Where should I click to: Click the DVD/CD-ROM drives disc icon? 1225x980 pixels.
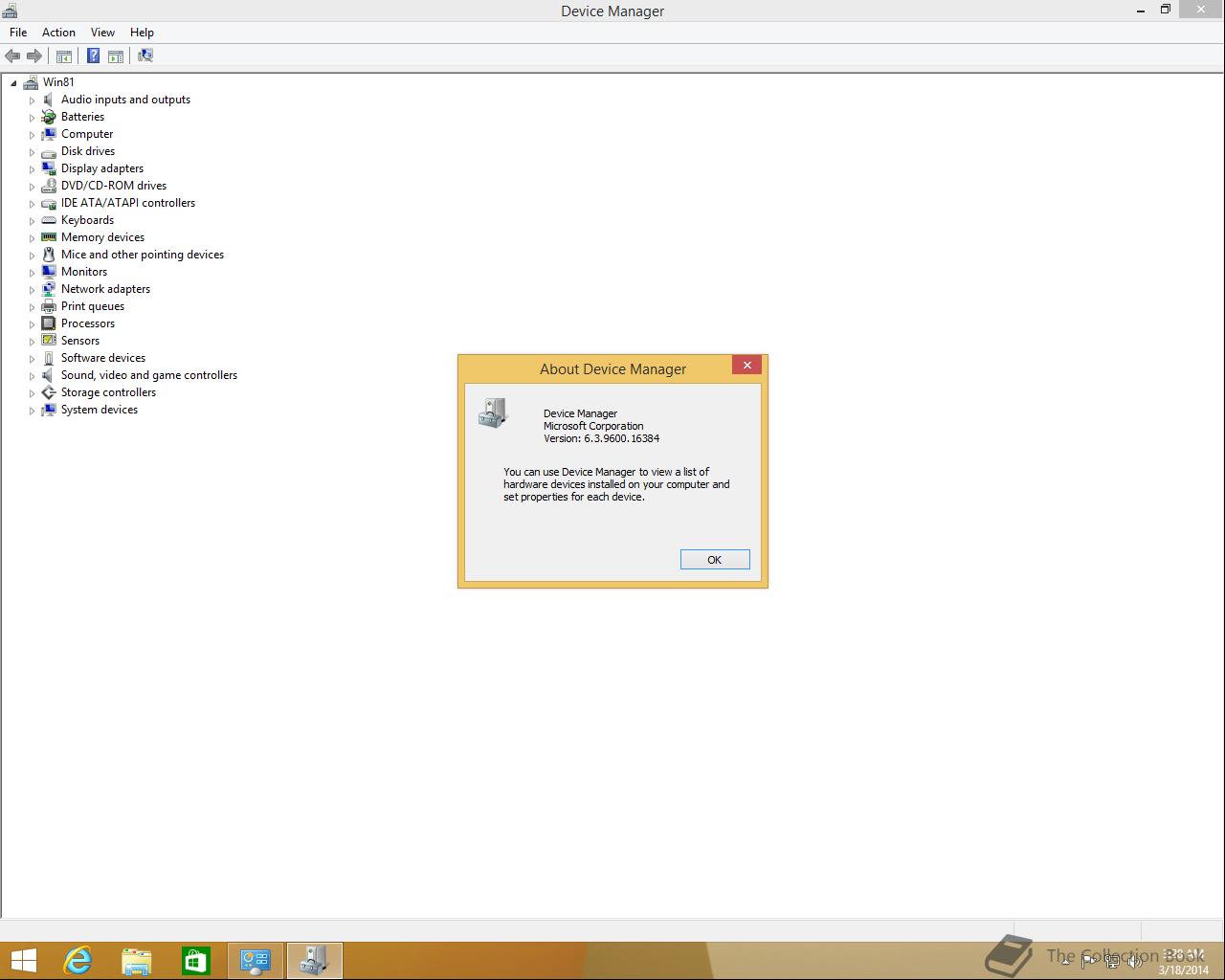(x=49, y=186)
